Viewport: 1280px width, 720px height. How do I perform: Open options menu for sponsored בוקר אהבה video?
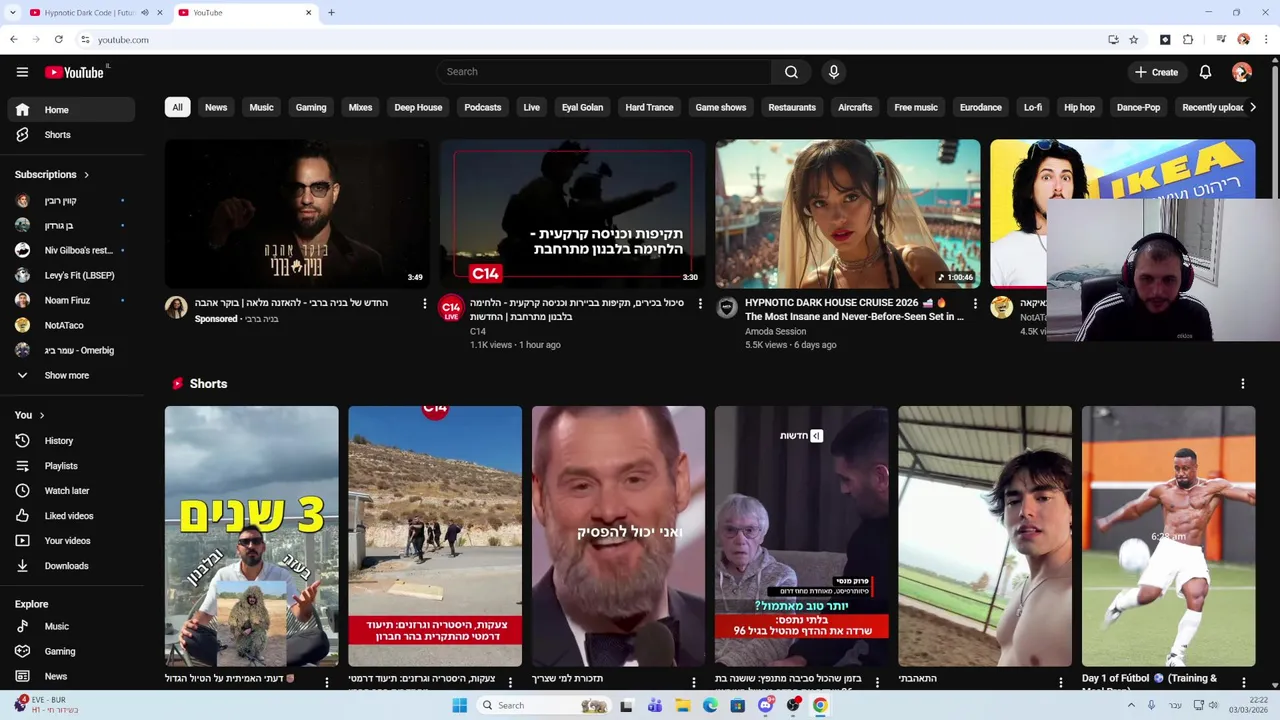424,304
